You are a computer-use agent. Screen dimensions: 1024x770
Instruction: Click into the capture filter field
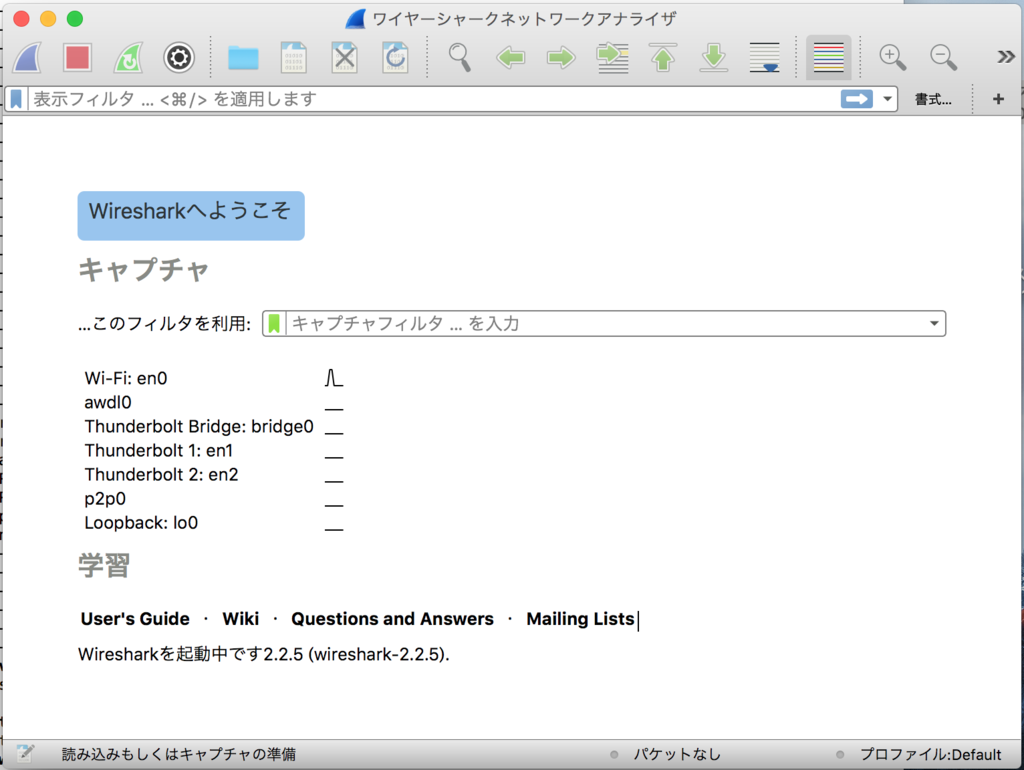point(604,323)
